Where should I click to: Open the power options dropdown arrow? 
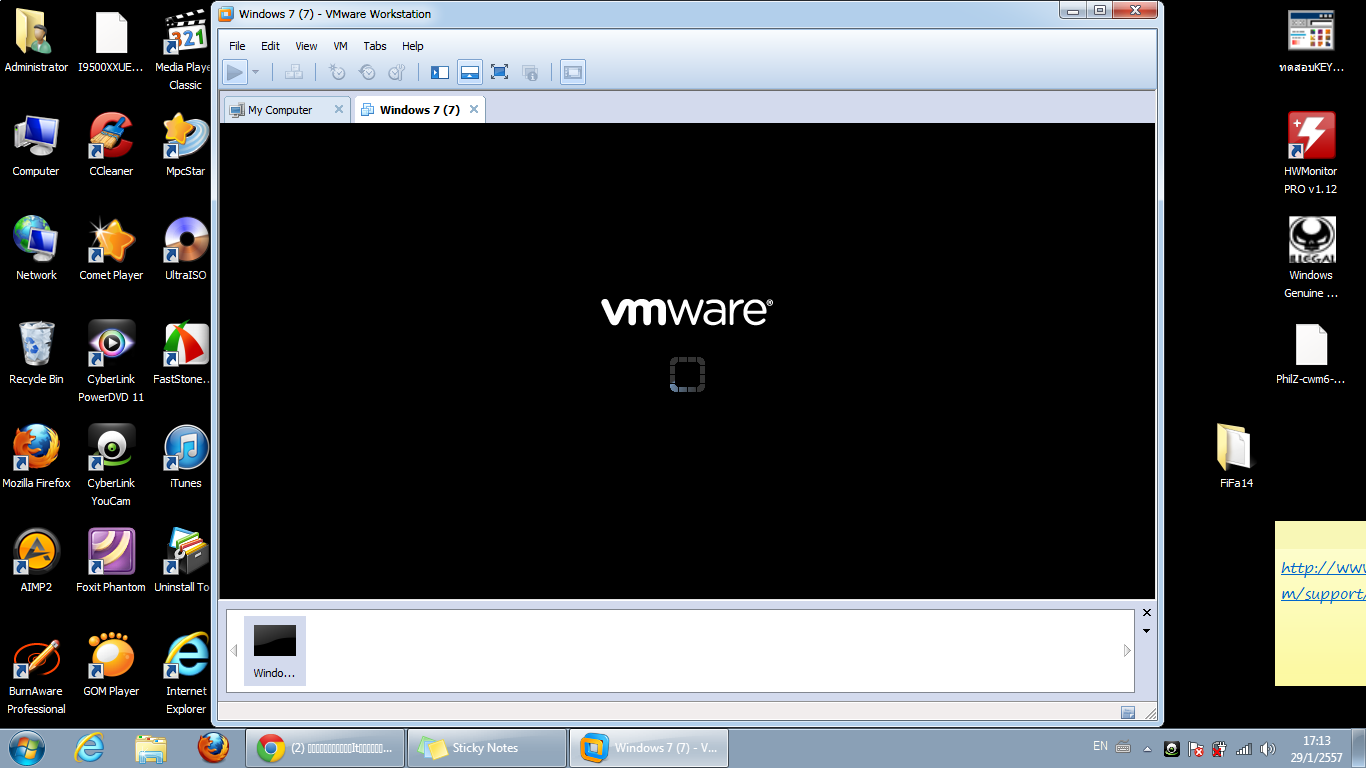255,72
